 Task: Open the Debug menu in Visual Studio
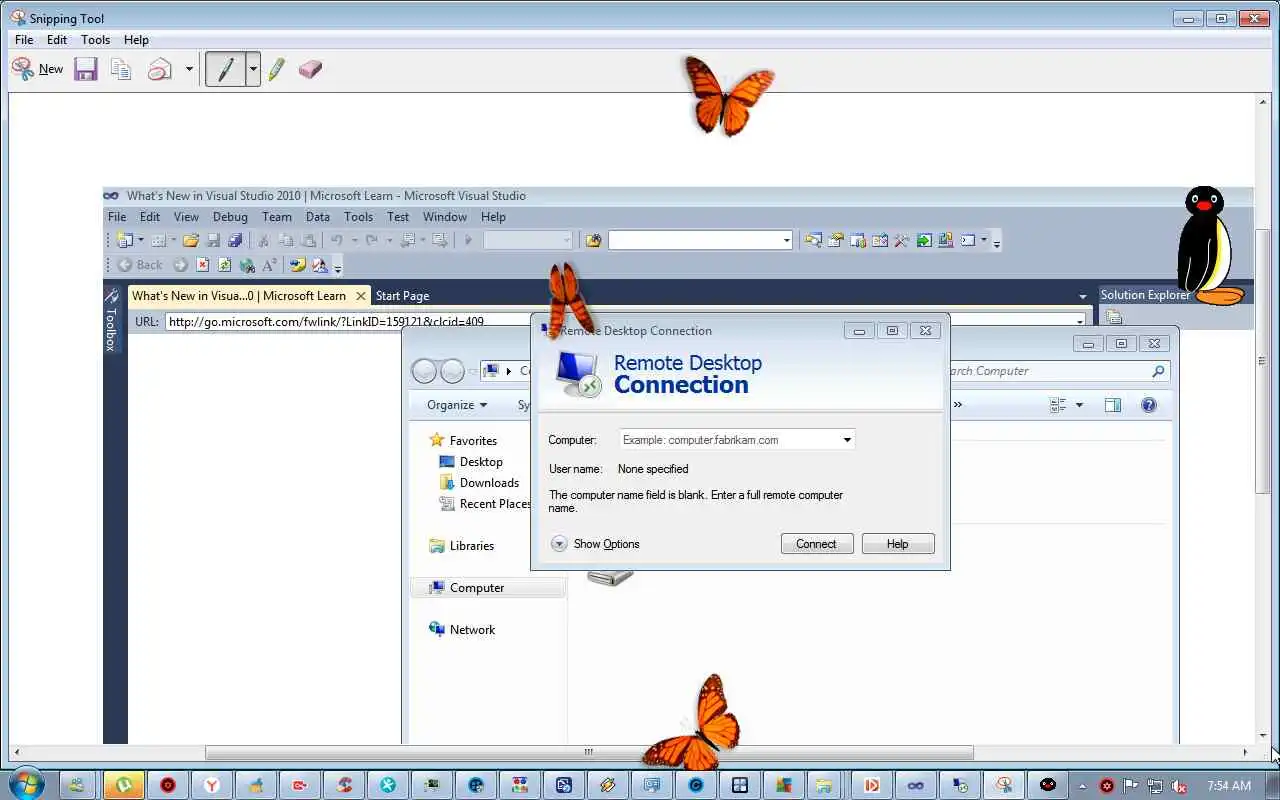[230, 216]
